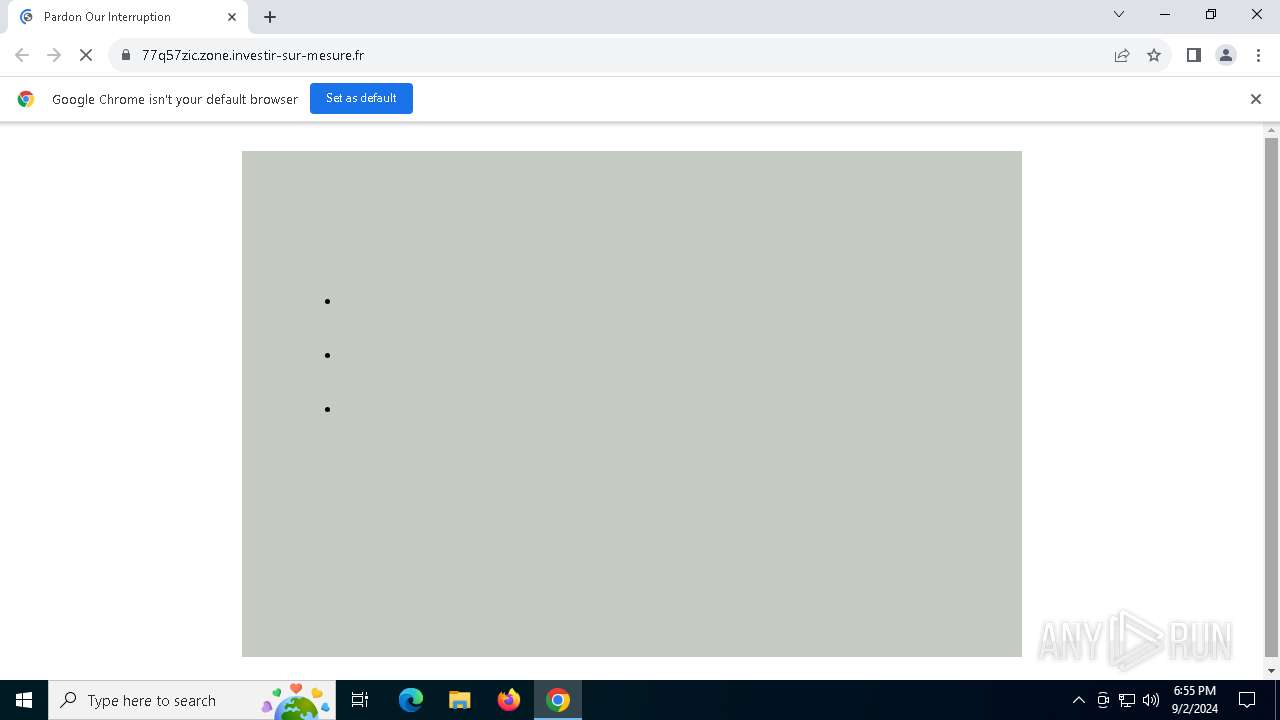The image size is (1280, 720).
Task: Open File Explorer from taskbar
Action: tap(459, 700)
